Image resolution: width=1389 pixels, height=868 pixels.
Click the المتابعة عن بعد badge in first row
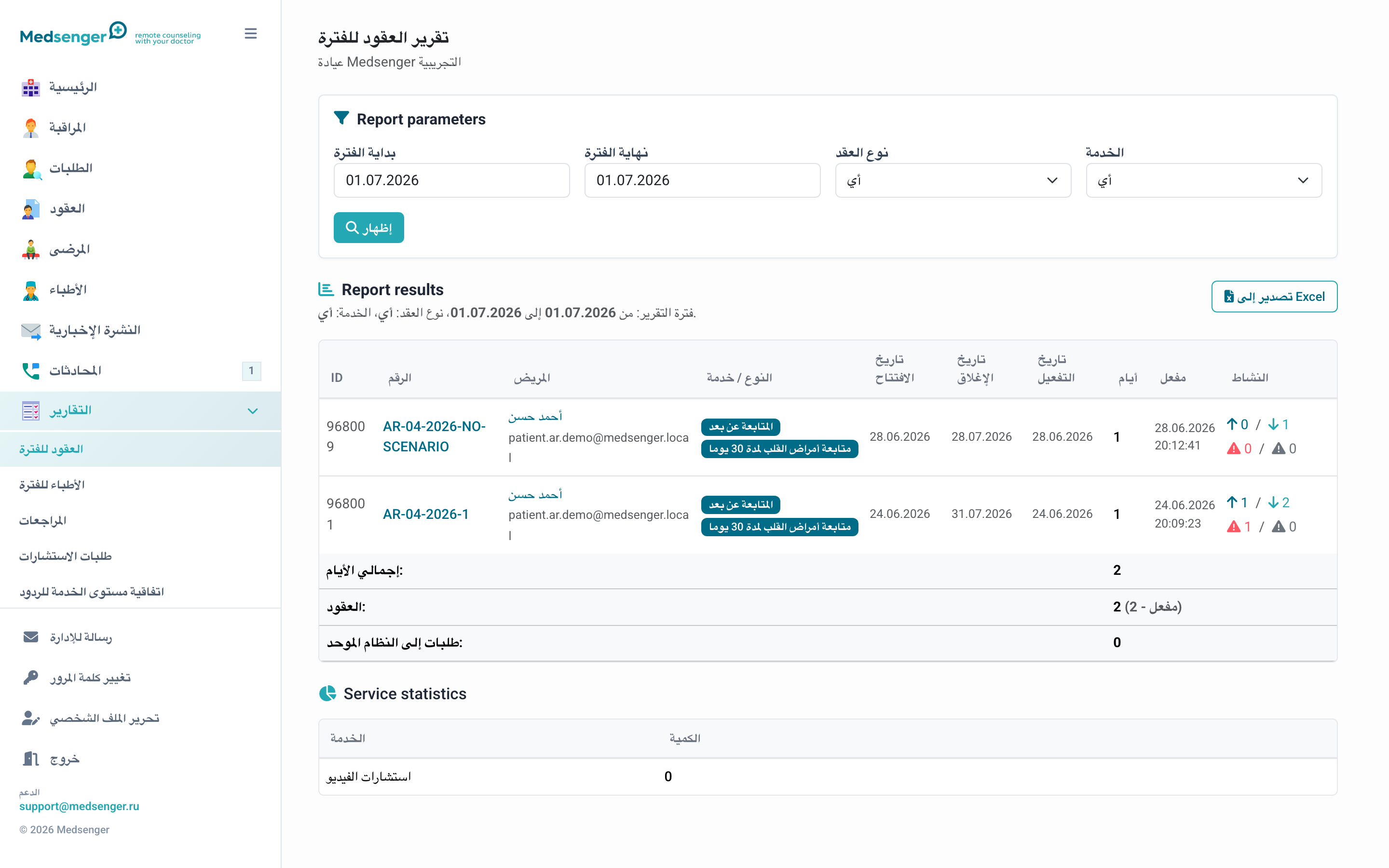pyautogui.click(x=740, y=427)
